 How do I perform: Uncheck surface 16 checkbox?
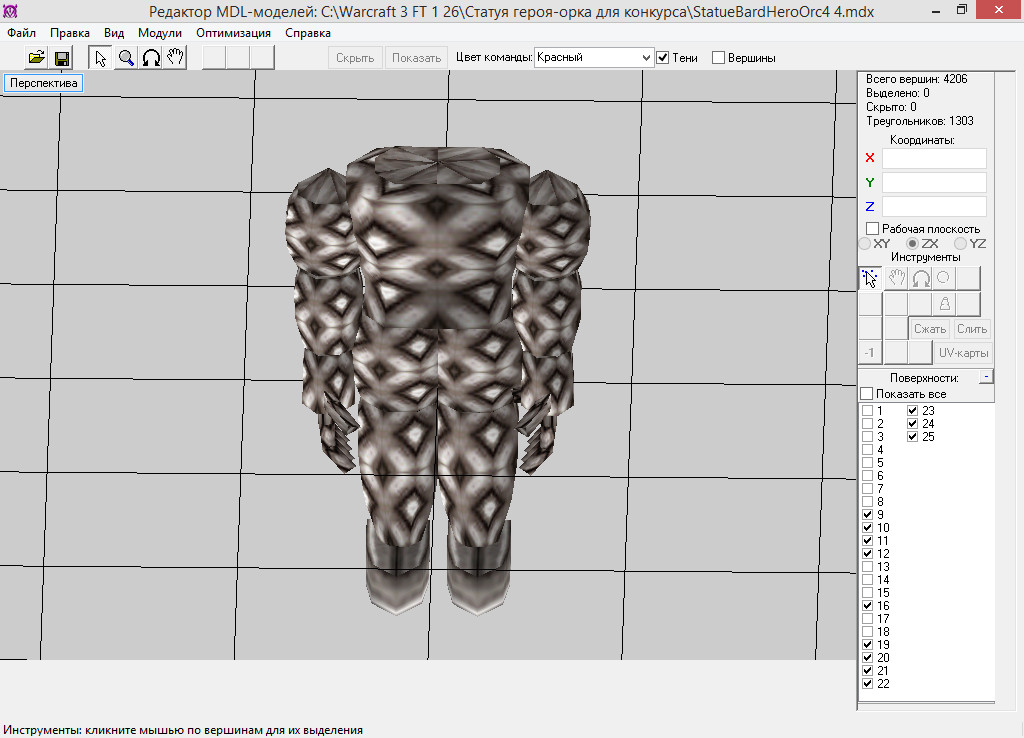[867, 605]
